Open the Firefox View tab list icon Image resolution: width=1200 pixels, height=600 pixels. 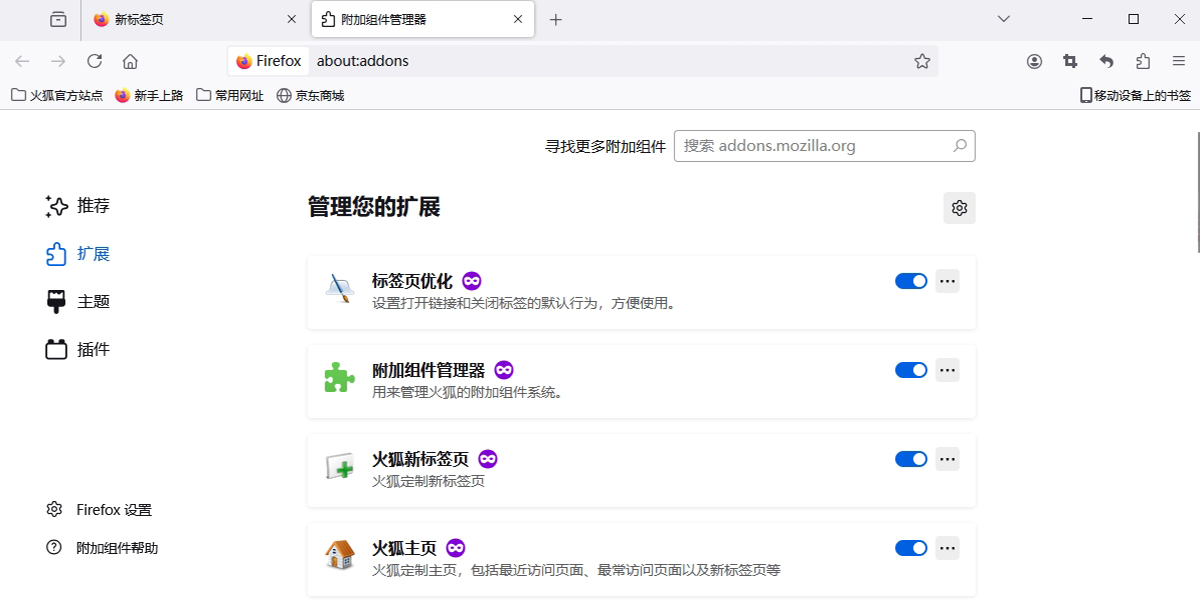tap(58, 19)
